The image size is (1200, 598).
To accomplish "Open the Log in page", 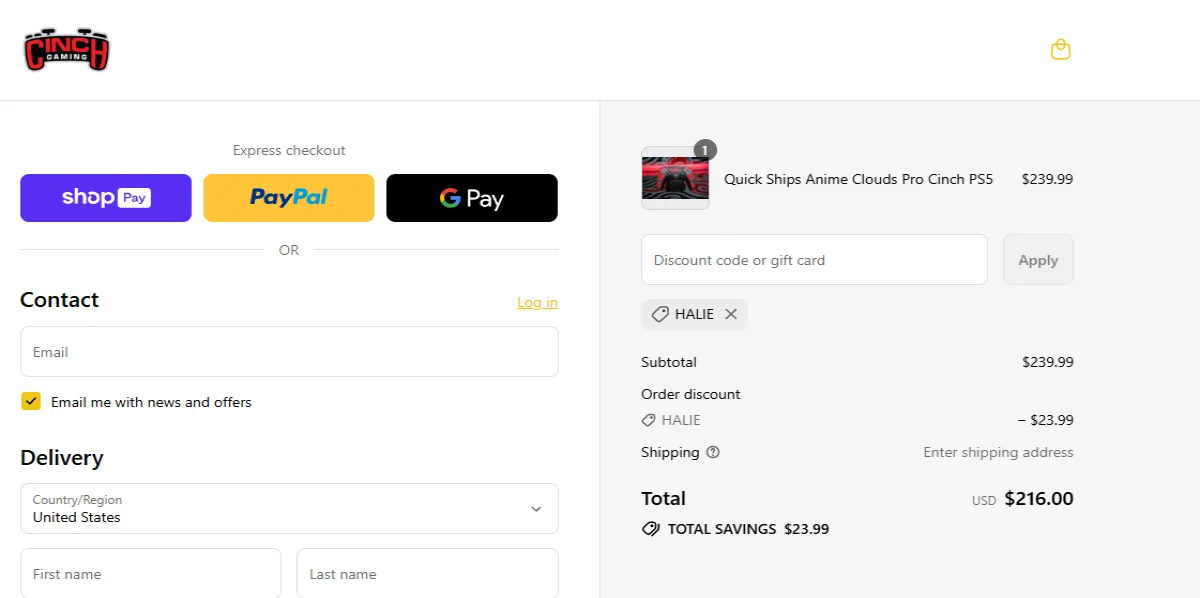I will tap(537, 302).
